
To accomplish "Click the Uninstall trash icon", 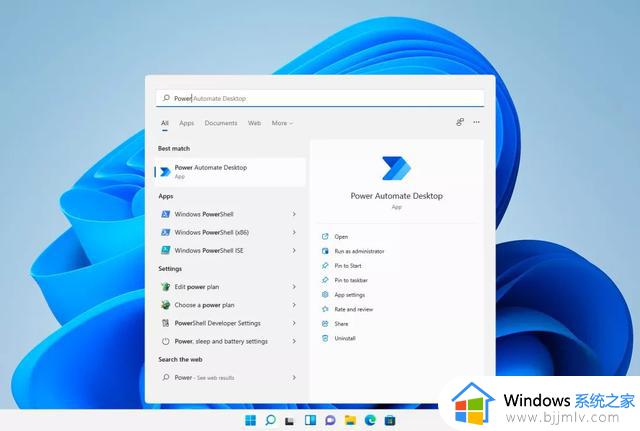I will [325, 338].
